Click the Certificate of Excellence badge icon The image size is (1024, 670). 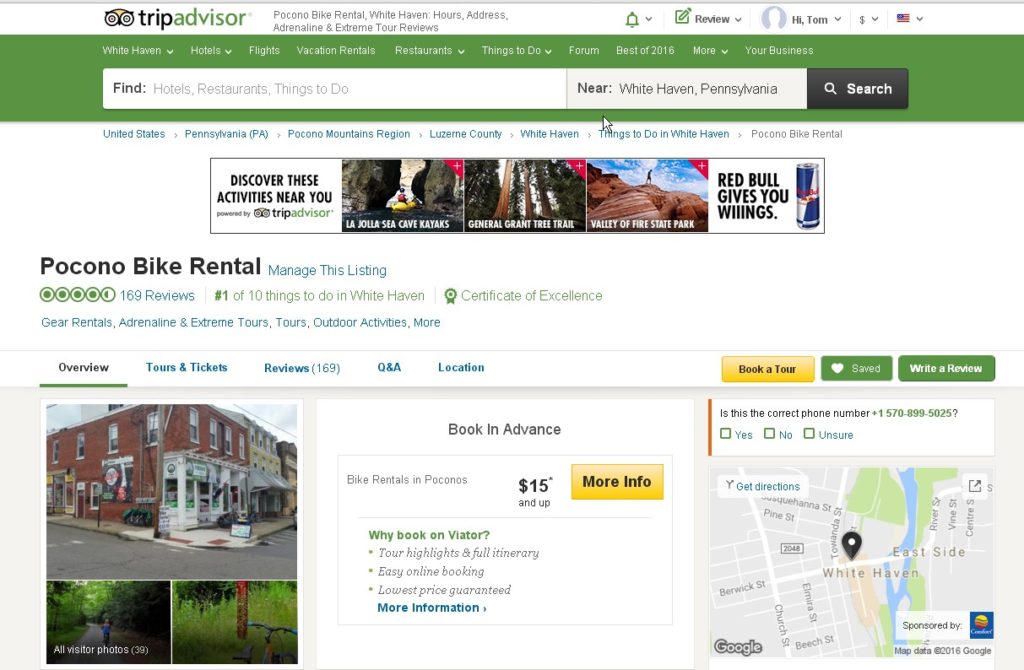(451, 296)
